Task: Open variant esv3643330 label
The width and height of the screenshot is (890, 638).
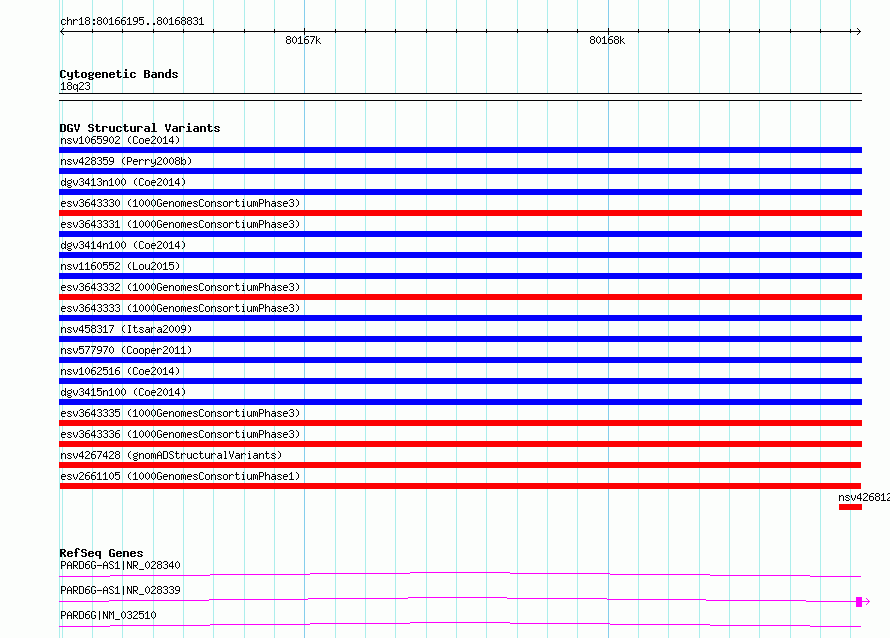Action: coord(180,203)
